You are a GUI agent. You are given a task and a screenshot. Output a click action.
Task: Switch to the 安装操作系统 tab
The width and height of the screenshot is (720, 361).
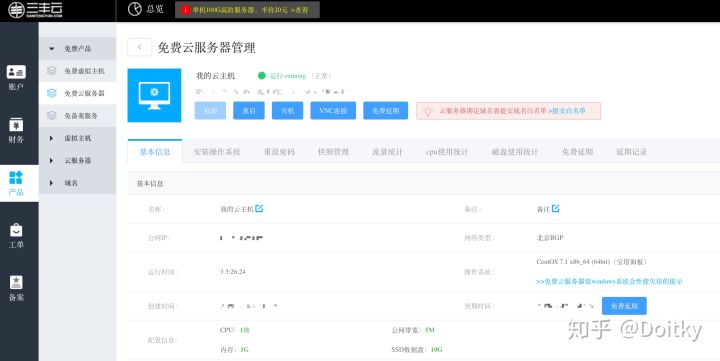coord(217,152)
